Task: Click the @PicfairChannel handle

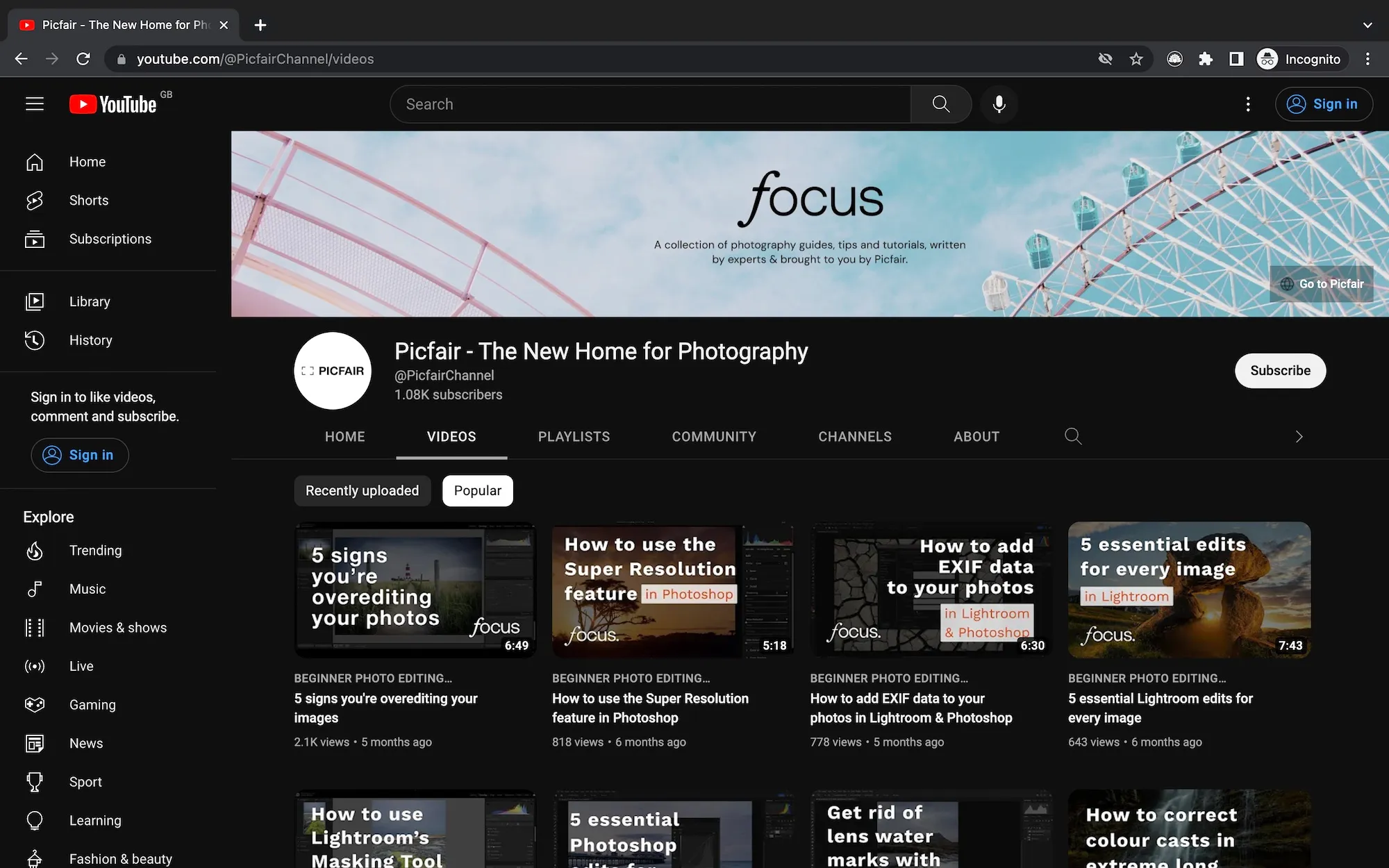Action: click(444, 375)
